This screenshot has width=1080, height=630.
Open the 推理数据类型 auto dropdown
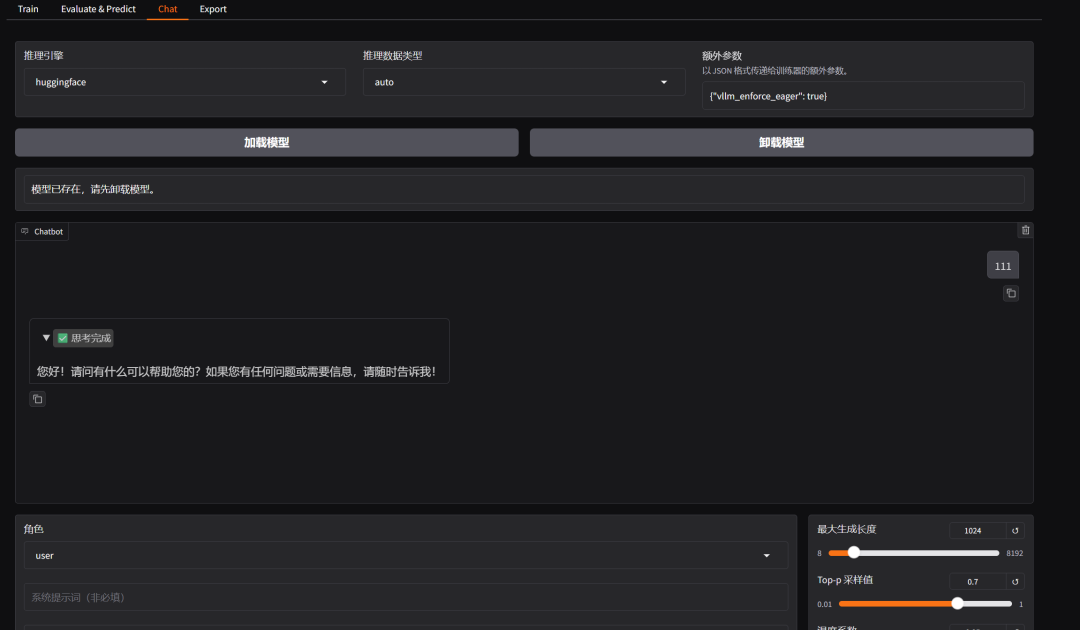coord(523,82)
